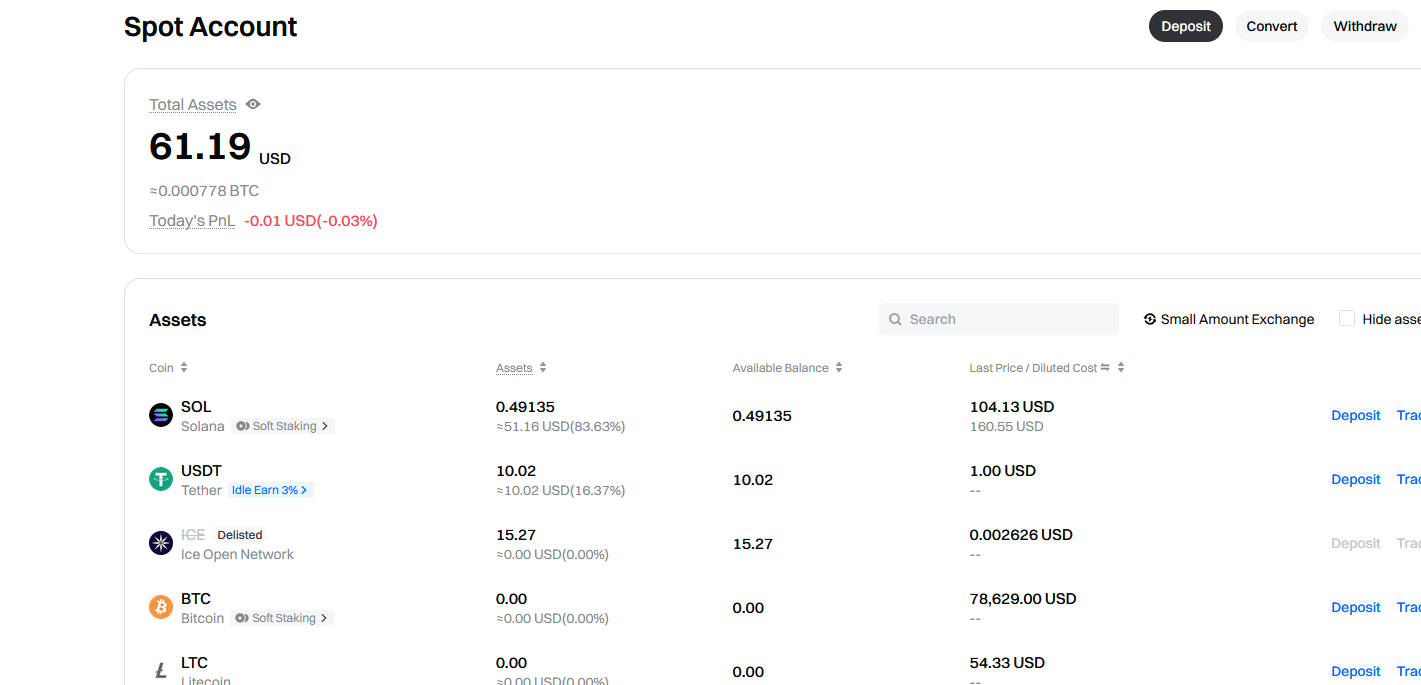
Task: Click the Litecoin coin logo icon
Action: (x=161, y=671)
